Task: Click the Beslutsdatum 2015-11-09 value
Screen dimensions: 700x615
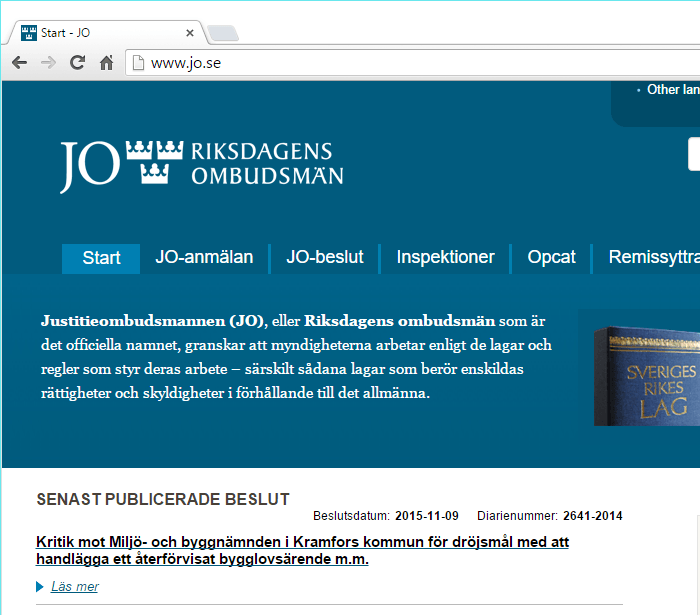Action: pos(427,516)
